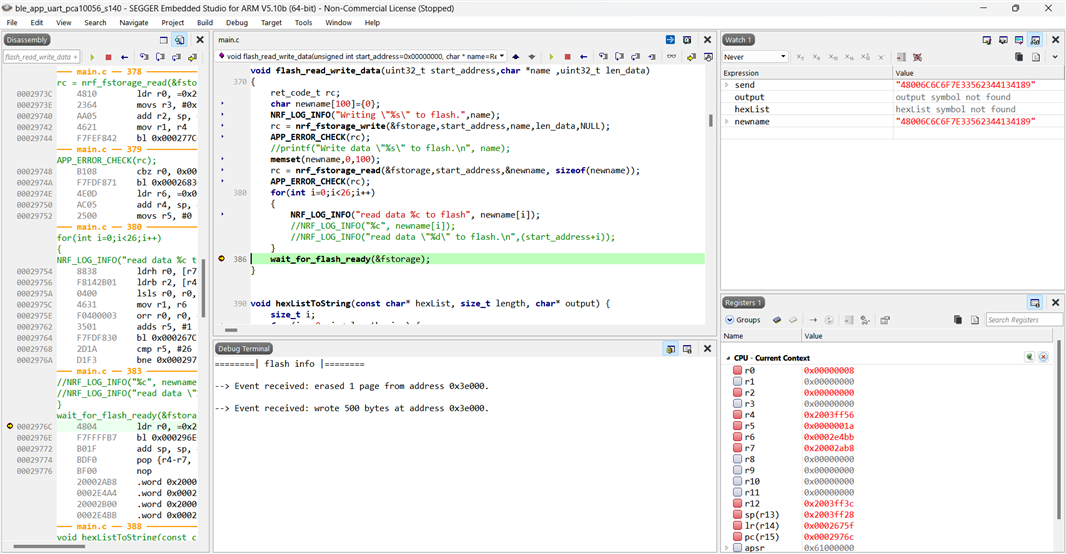Open the Target menu

tap(271, 22)
